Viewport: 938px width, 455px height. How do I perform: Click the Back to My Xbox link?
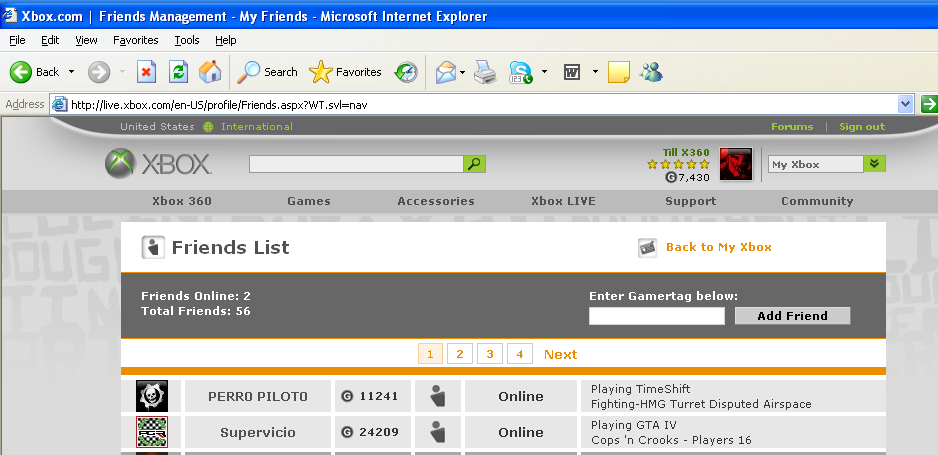point(719,247)
